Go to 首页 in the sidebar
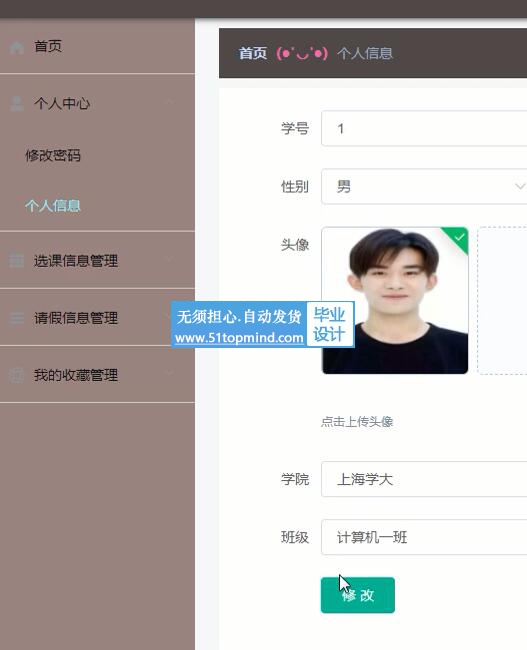The width and height of the screenshot is (527, 650). tap(48, 46)
